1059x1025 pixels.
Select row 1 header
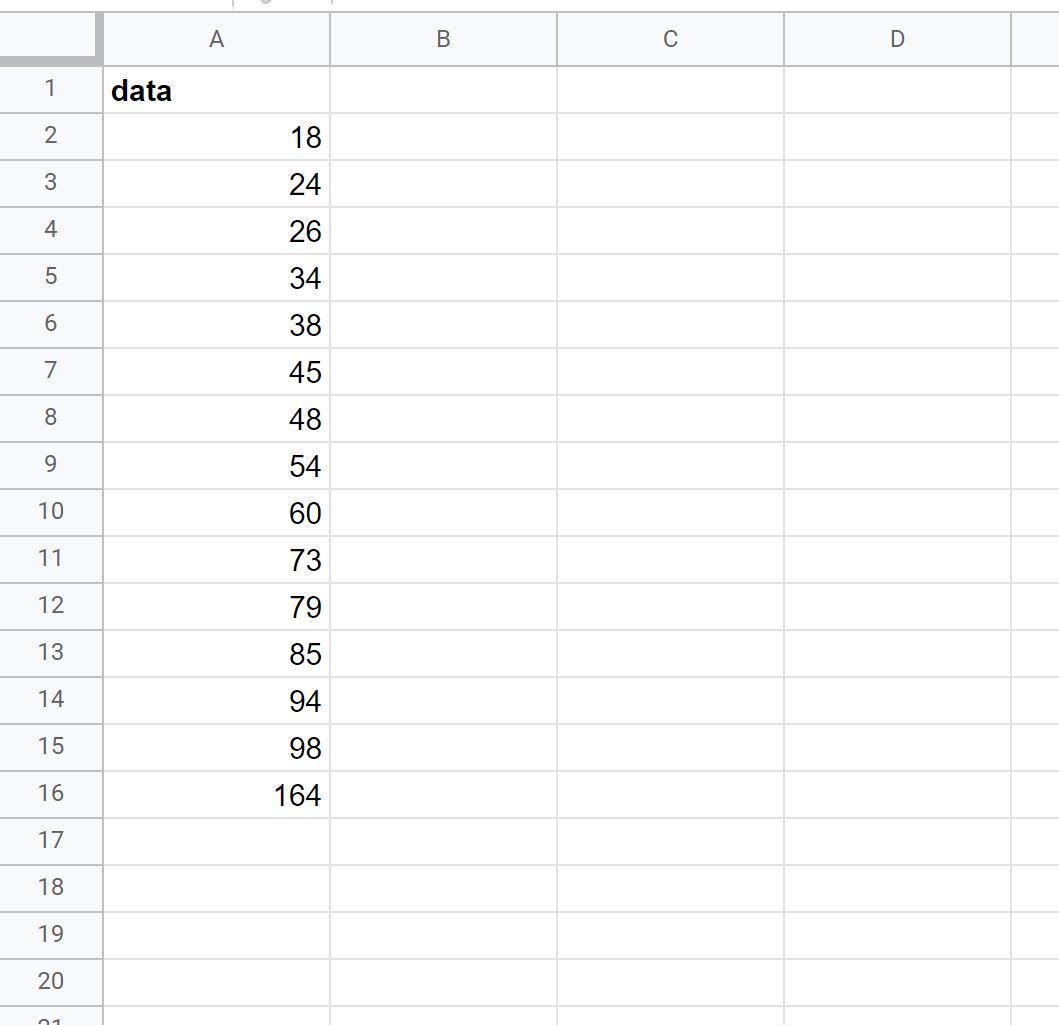tap(51, 90)
